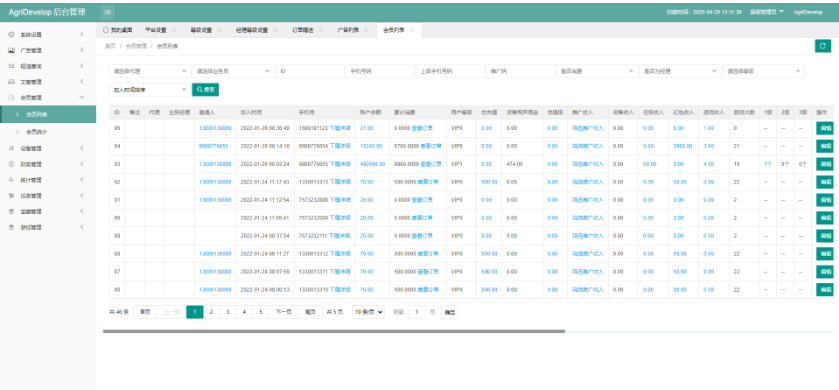The image size is (839, 390).
Task: Go to pagination page 2
Action: pos(211,312)
